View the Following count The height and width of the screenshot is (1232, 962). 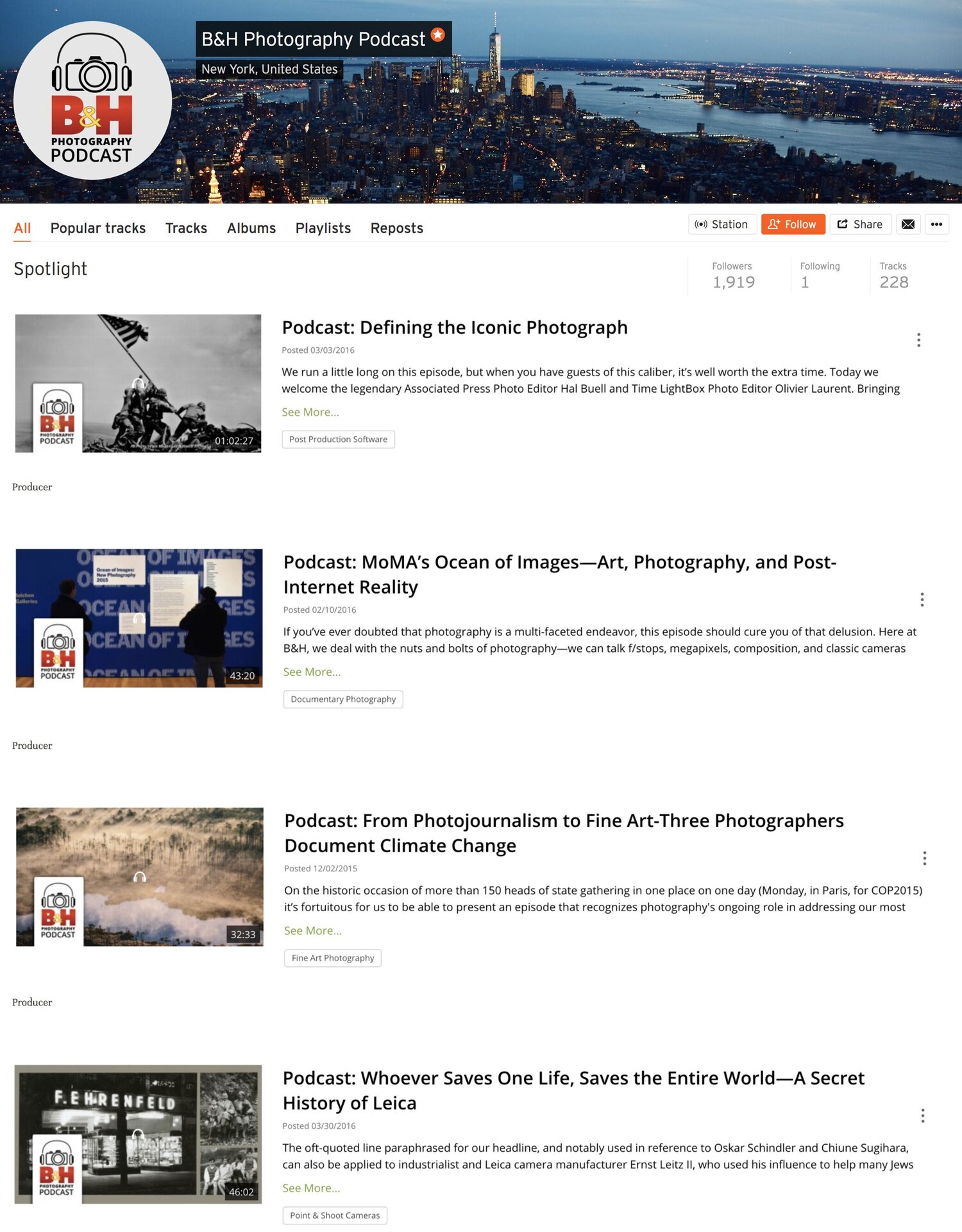820,275
